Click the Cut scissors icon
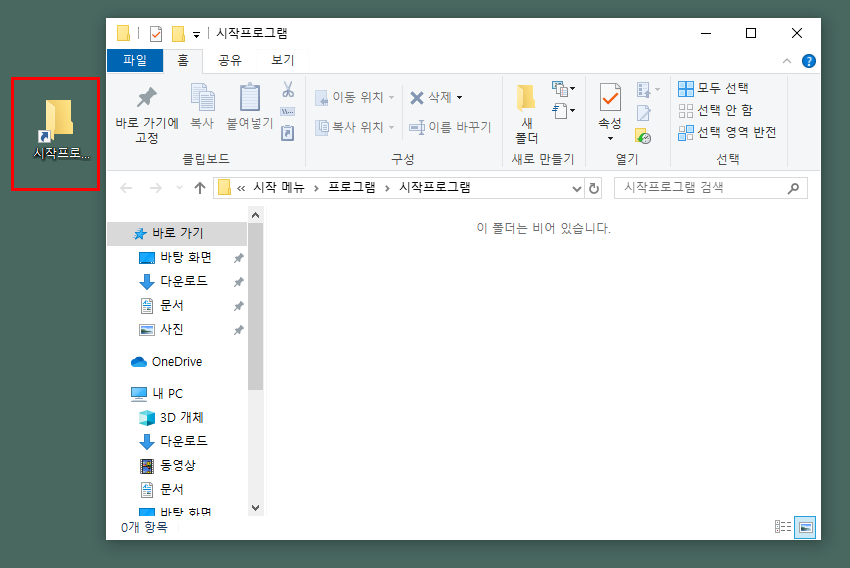 (x=288, y=89)
